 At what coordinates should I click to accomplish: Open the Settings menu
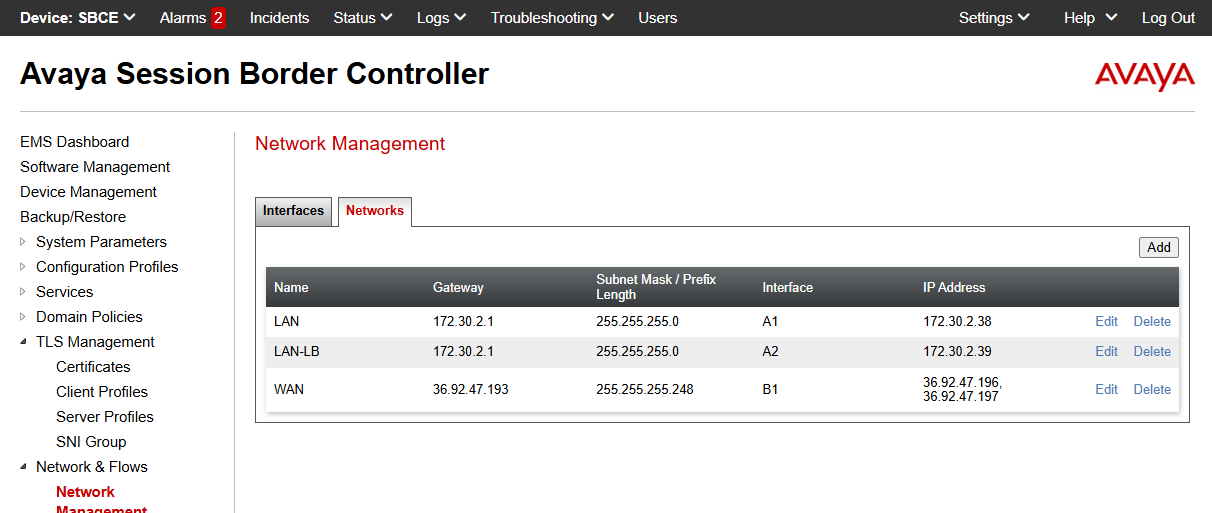click(x=993, y=18)
